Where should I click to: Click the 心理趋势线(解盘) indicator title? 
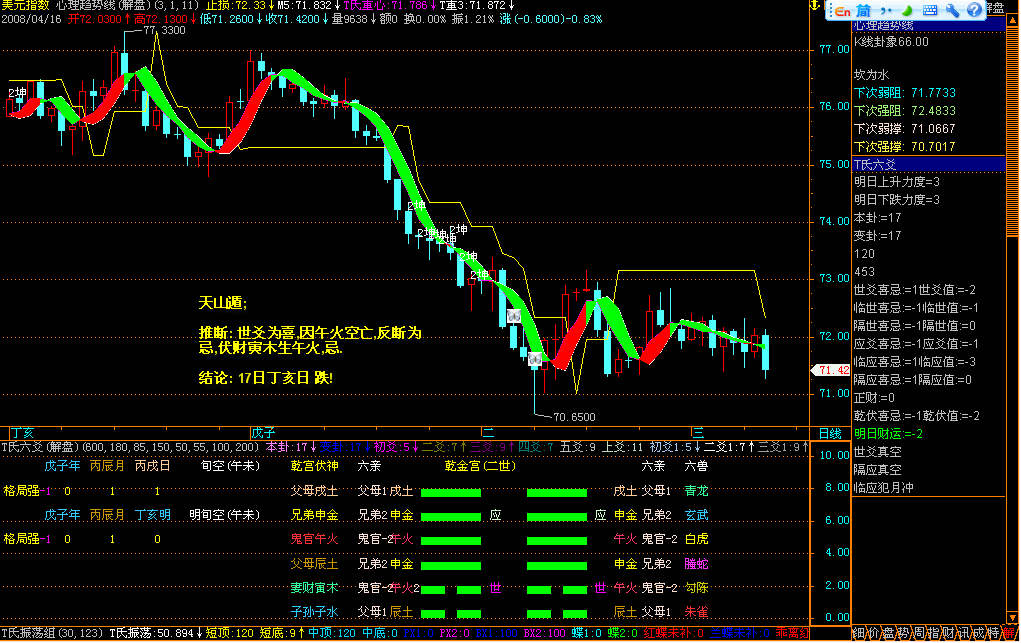[104, 5]
